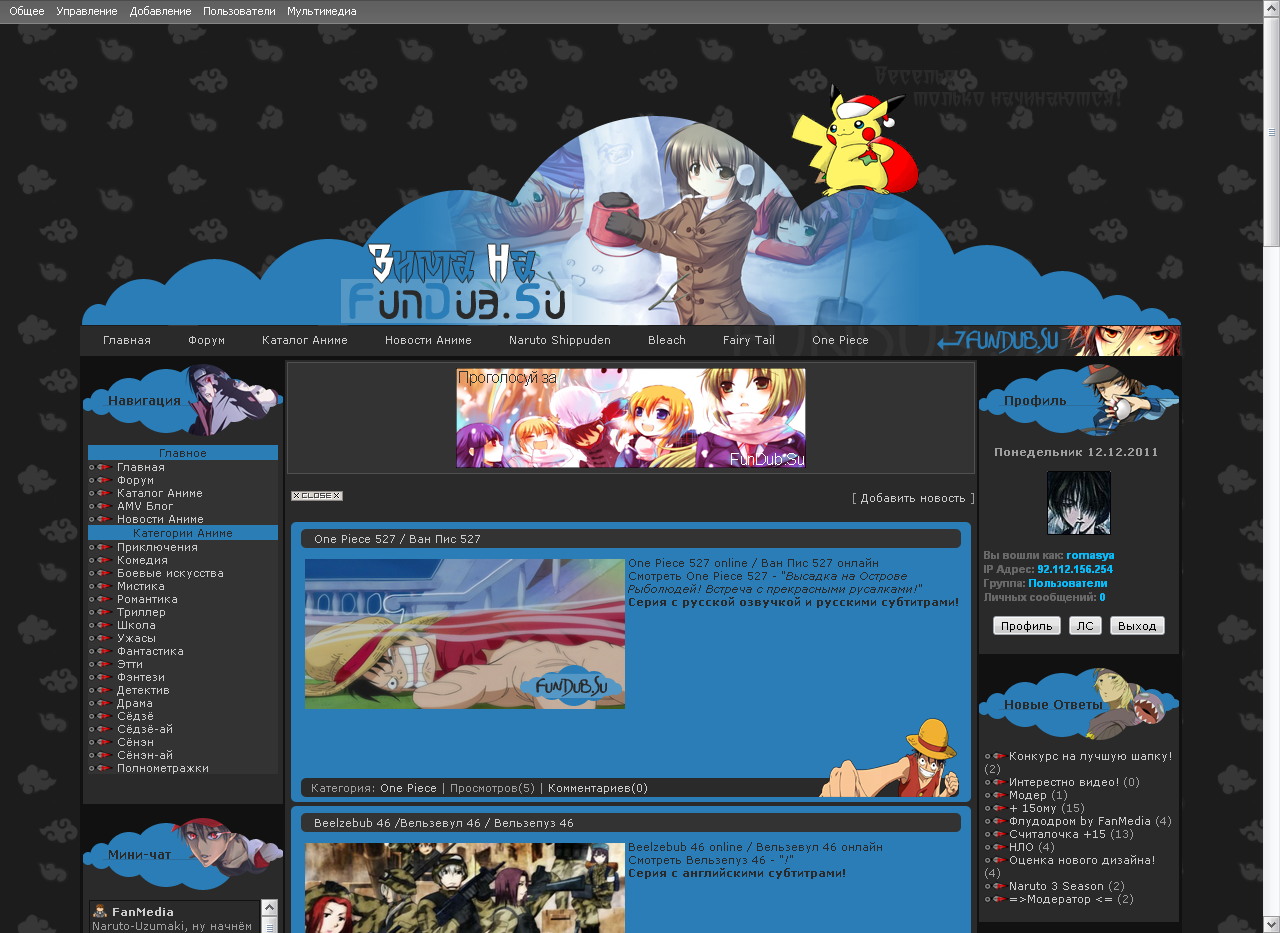Go to Главная in the top navbar
The height and width of the screenshot is (933, 1280).
tap(127, 340)
